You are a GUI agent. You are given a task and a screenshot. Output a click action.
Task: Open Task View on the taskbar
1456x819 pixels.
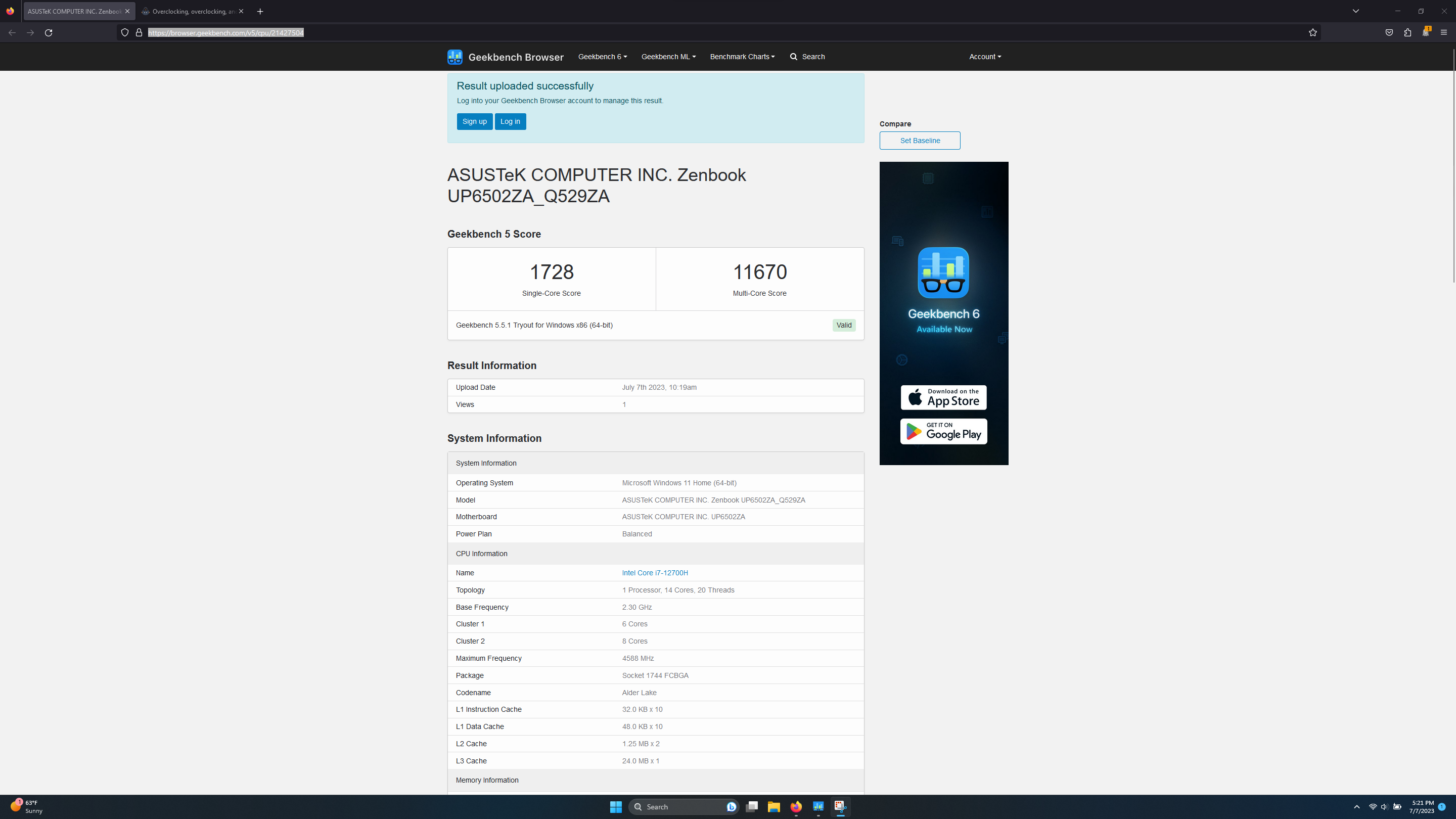[752, 806]
